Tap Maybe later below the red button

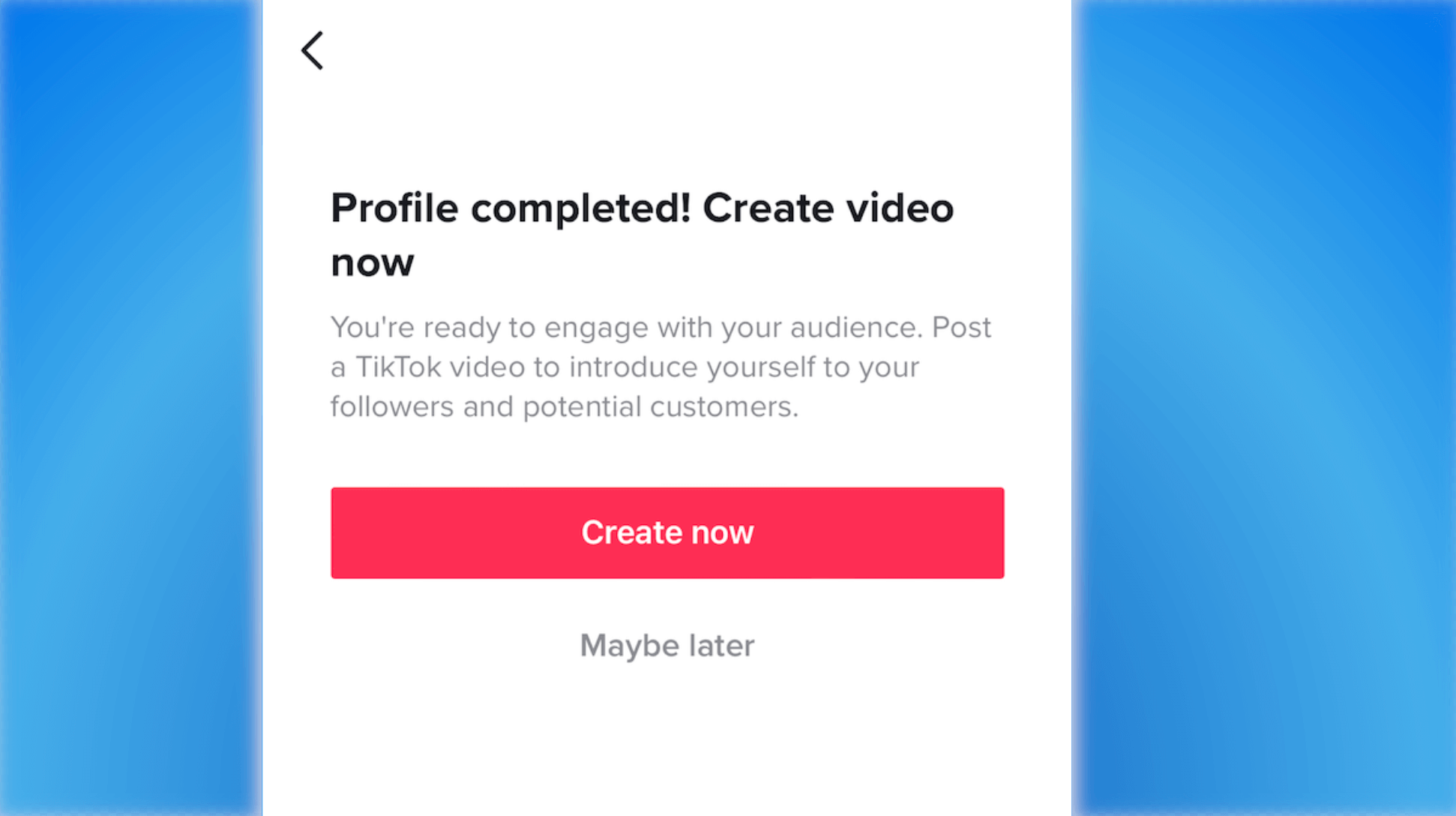pos(667,645)
